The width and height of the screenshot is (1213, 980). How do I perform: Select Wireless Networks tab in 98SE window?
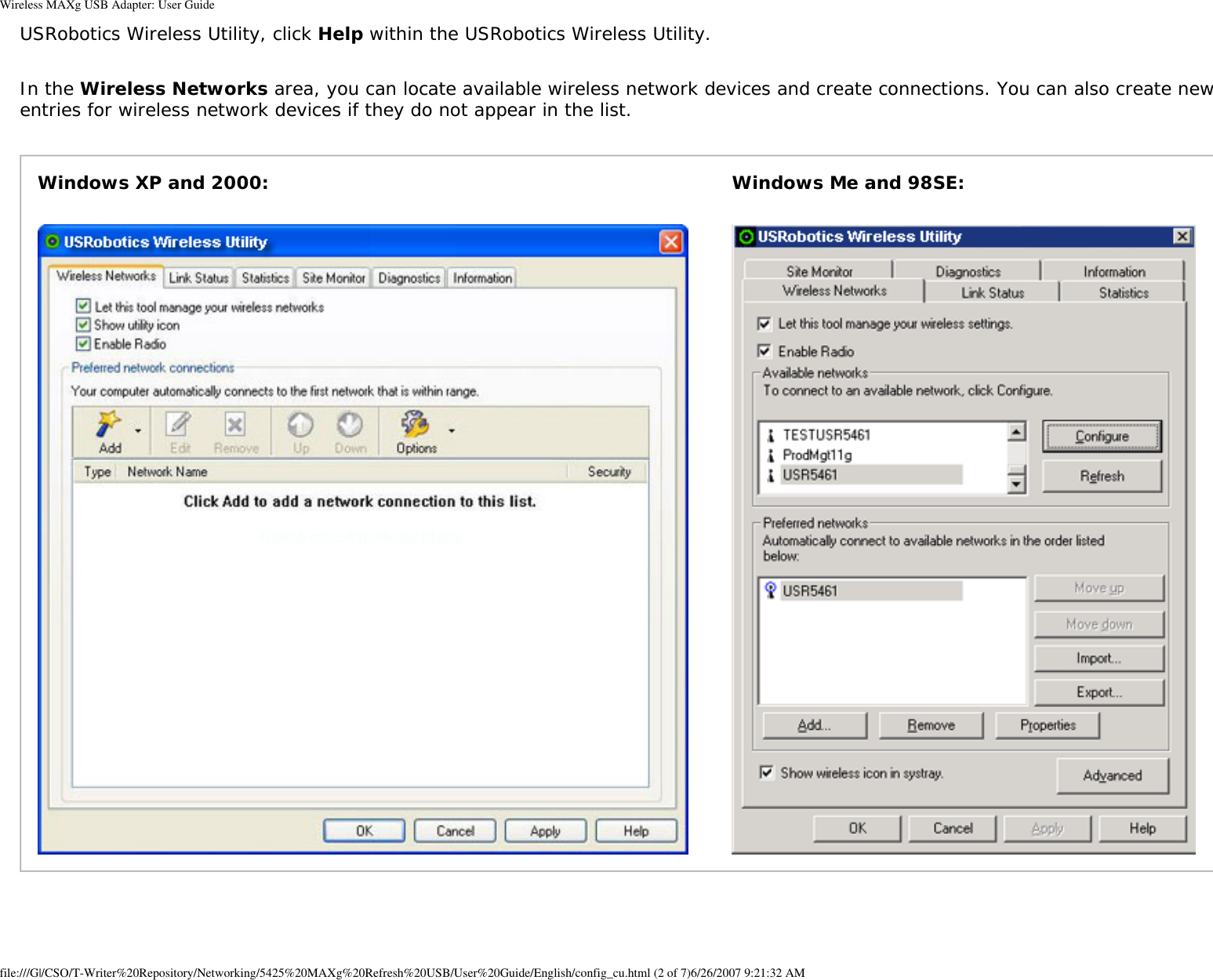click(834, 290)
